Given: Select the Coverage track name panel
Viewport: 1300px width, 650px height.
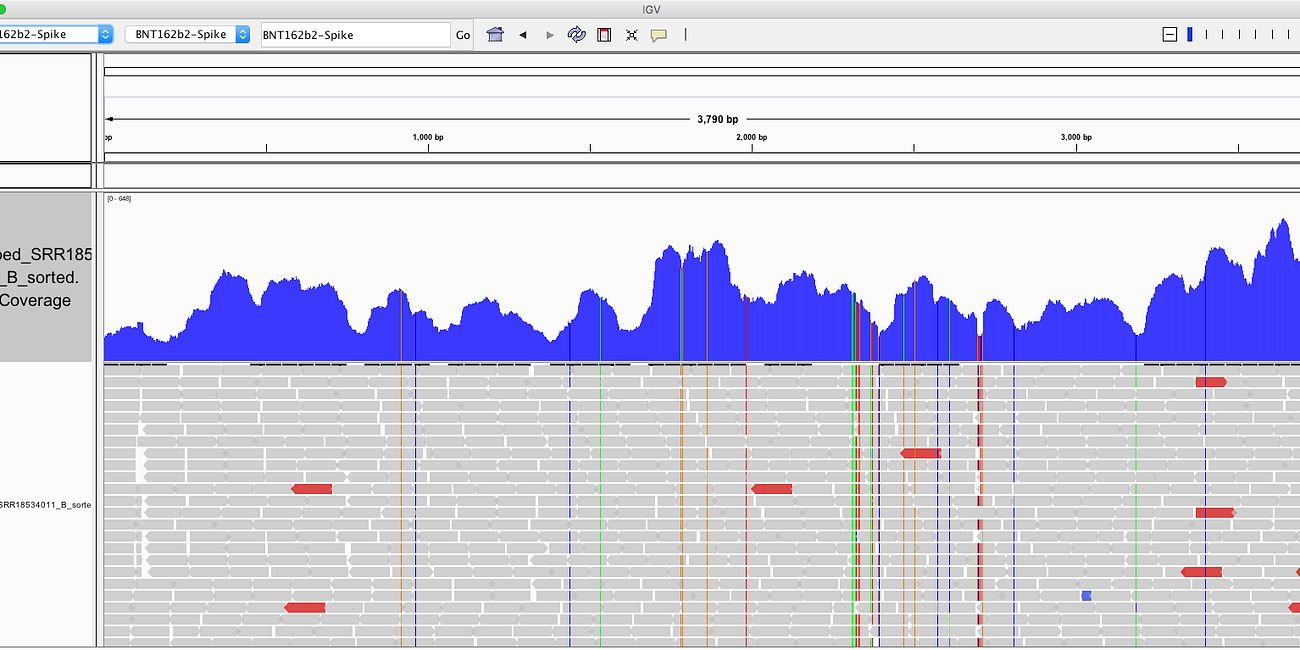Looking at the screenshot, I should click(x=46, y=277).
